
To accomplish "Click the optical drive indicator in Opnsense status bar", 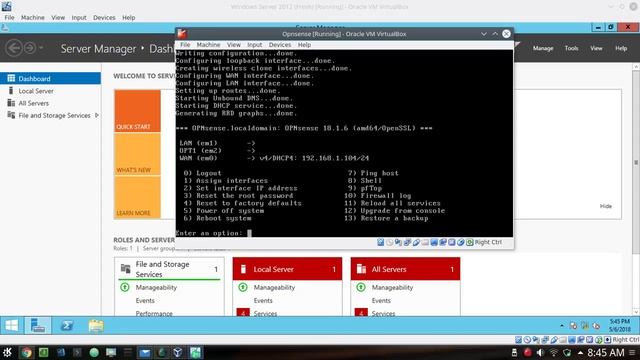I will coord(389,242).
